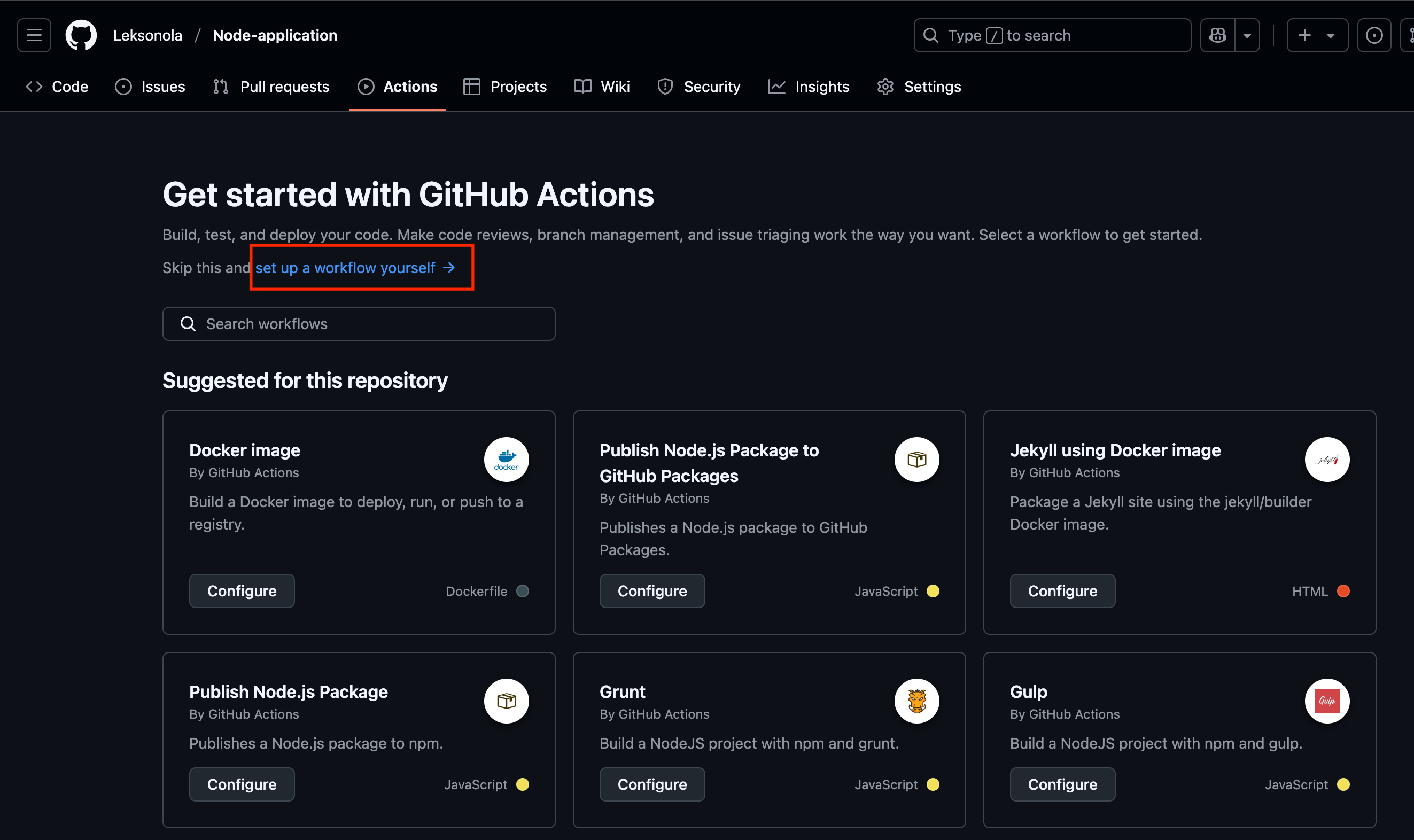Click the Projects table icon

pos(471,87)
